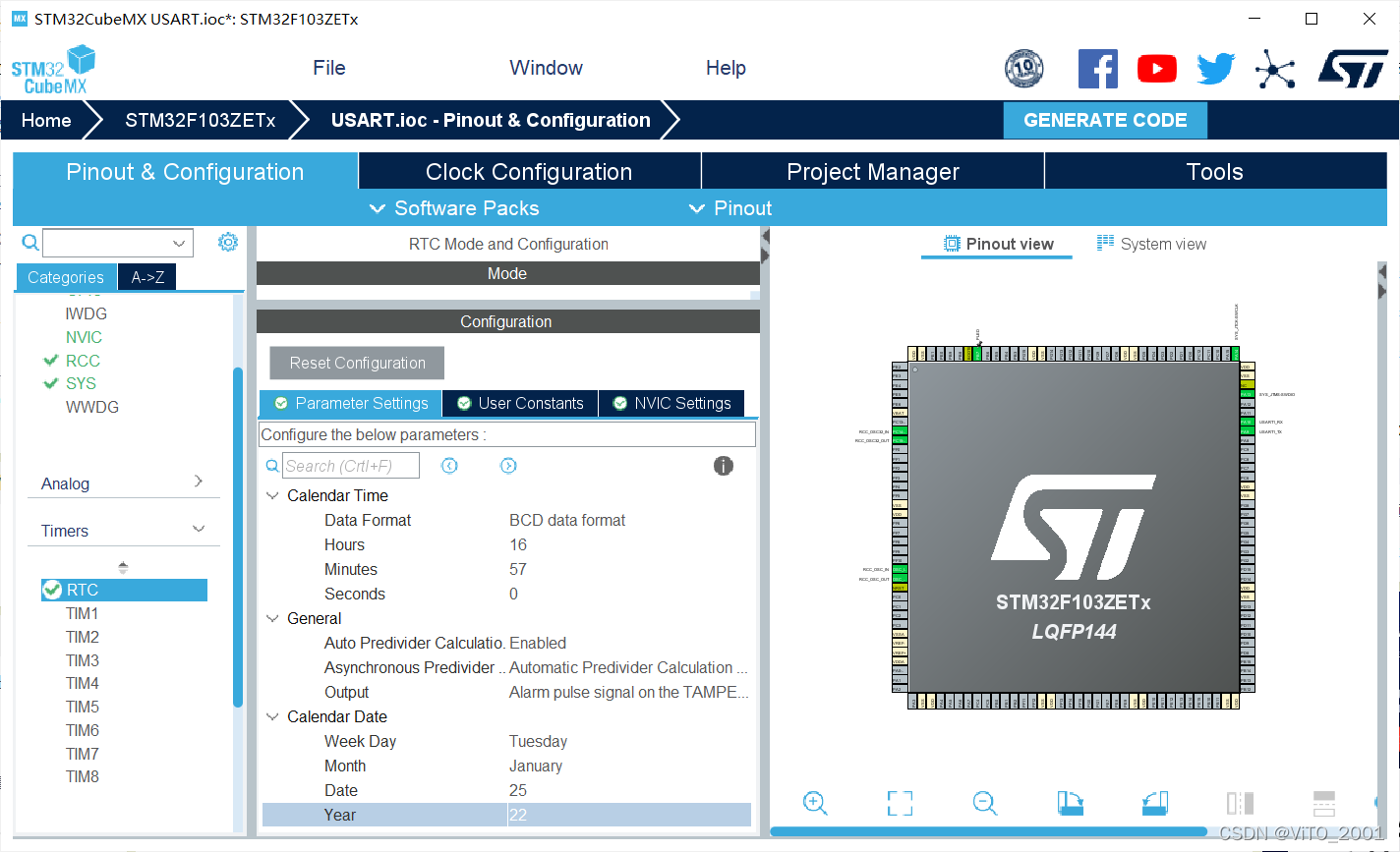Rotate chip view clockwise icon

pyautogui.click(x=1071, y=803)
